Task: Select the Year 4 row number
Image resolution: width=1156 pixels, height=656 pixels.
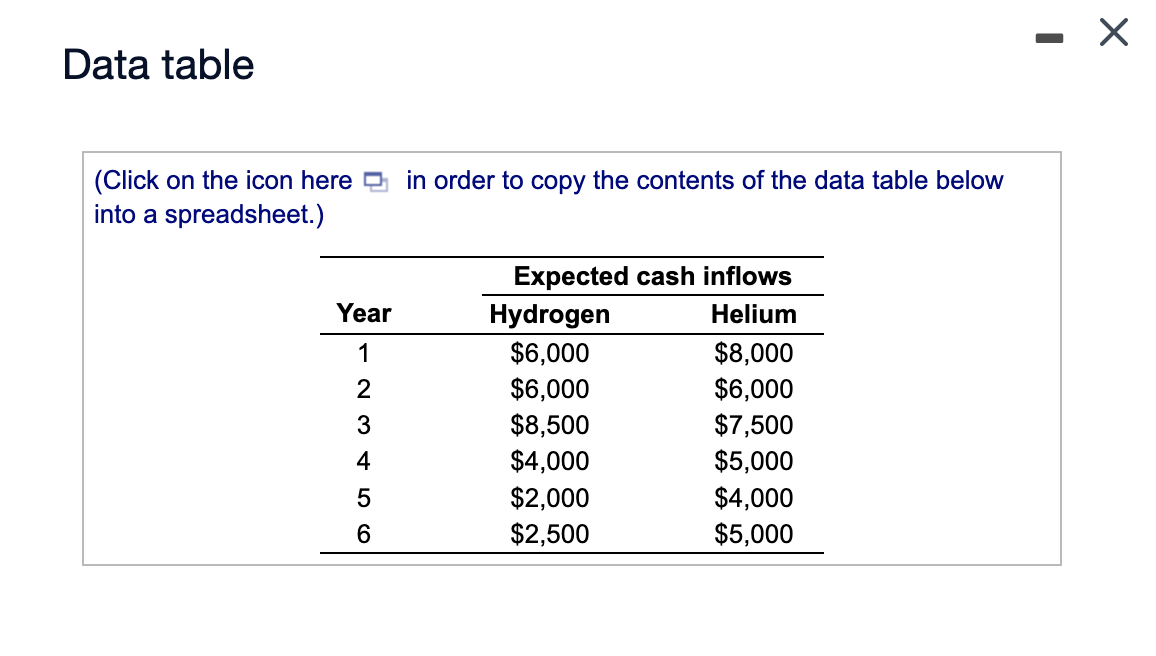Action: click(363, 461)
